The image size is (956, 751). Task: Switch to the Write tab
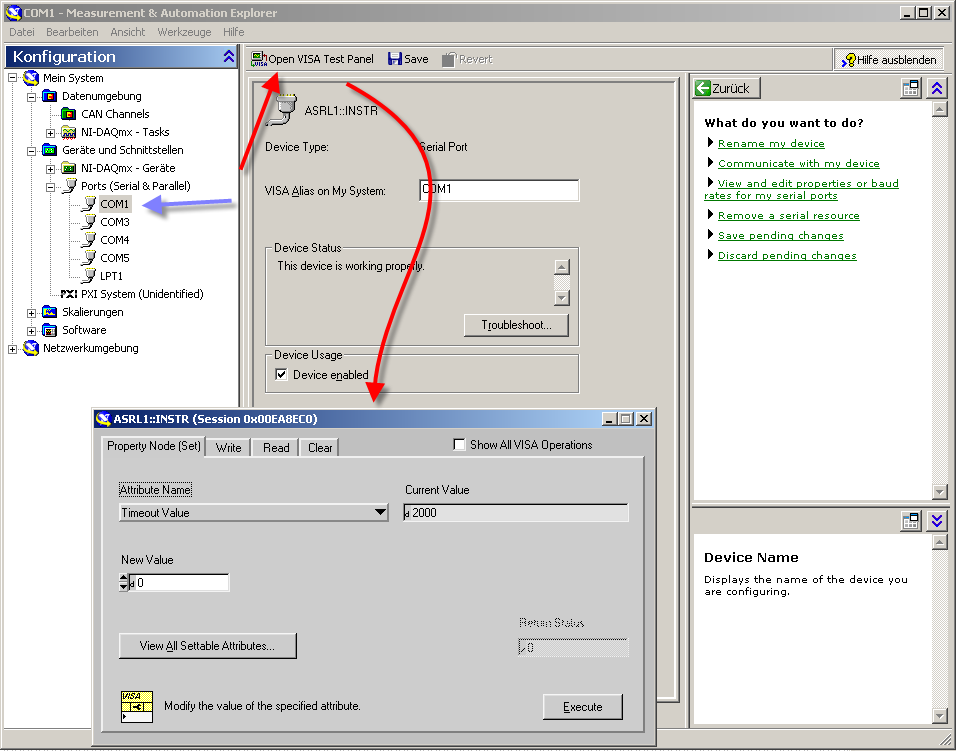229,447
